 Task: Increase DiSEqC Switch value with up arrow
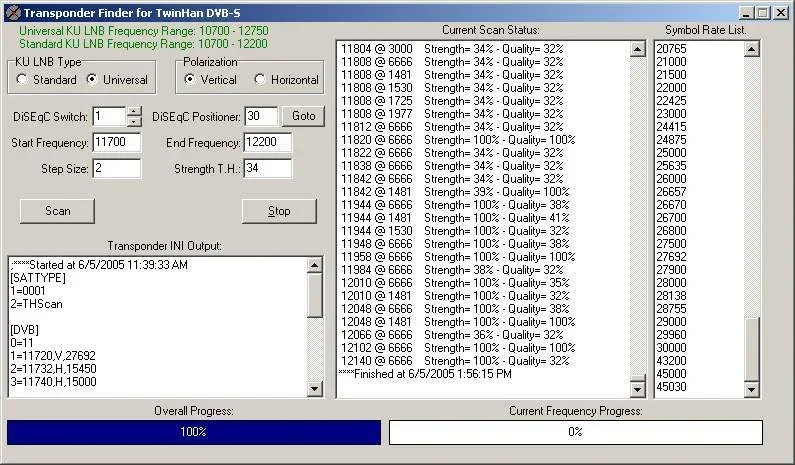[134, 112]
